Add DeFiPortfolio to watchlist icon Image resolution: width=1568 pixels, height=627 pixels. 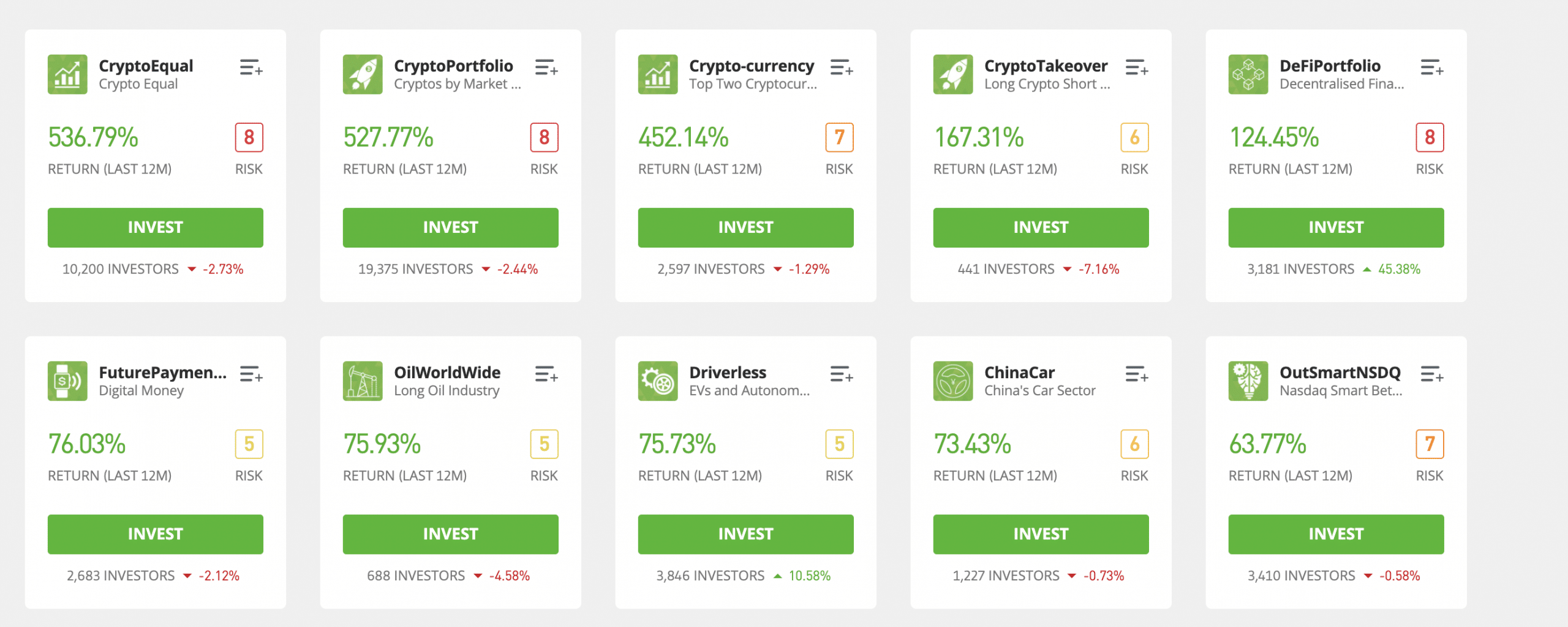pos(1432,67)
